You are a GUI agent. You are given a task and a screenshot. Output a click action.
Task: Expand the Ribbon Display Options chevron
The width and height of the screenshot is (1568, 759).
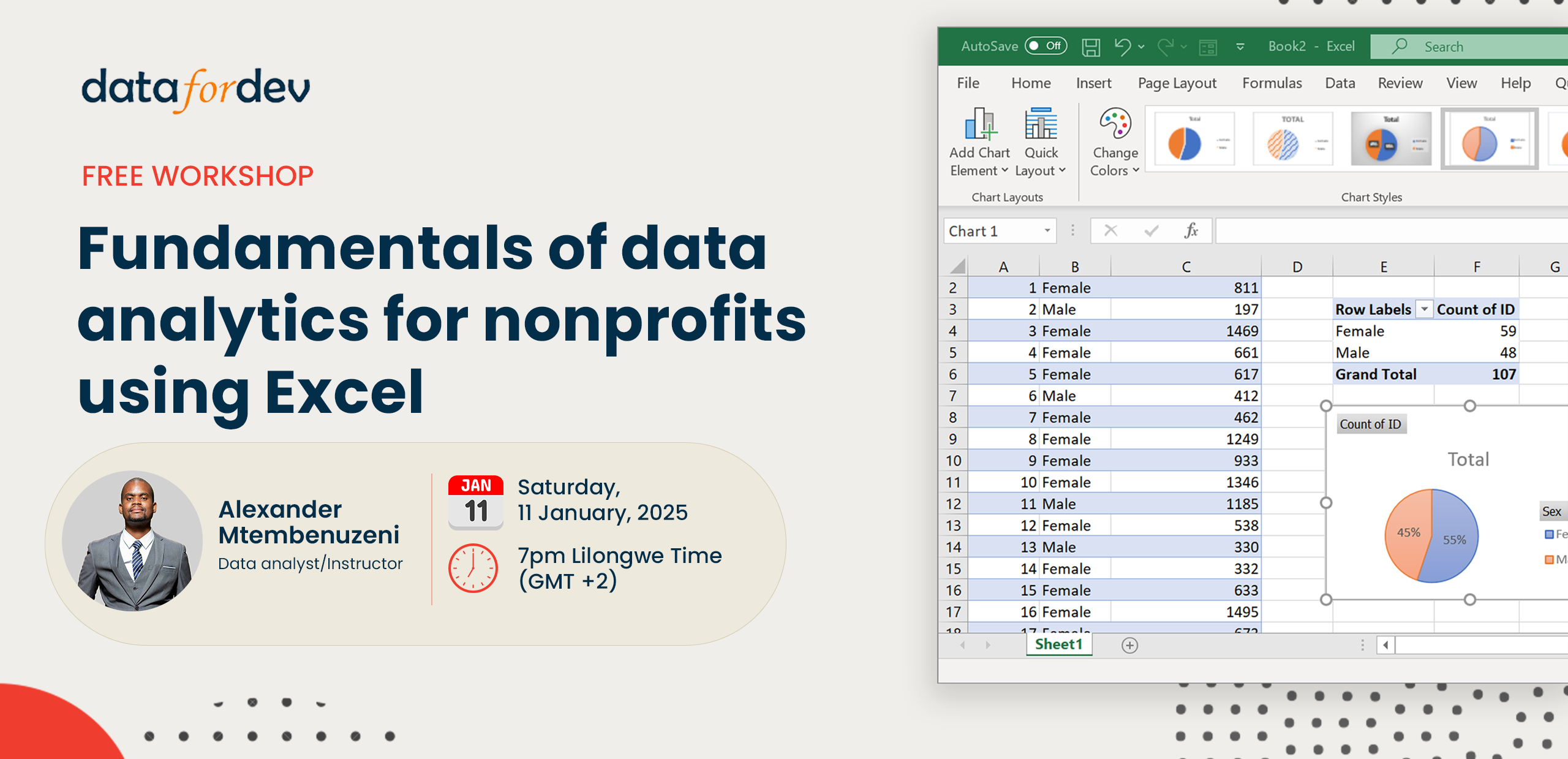1240,46
